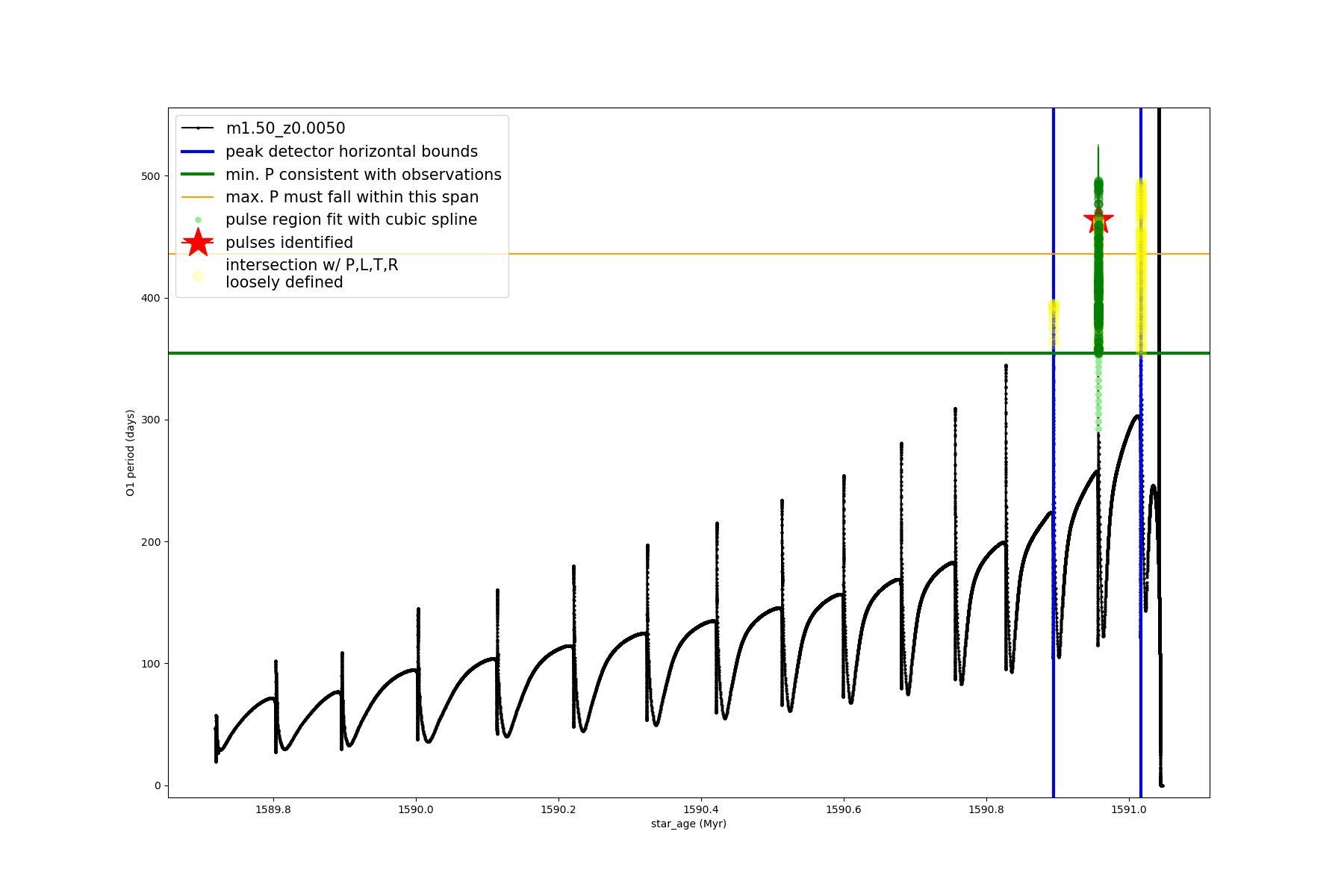Viewport: 1344px width, 896px height.
Task: Click the pale yellow dot legend marker
Action: [198, 276]
